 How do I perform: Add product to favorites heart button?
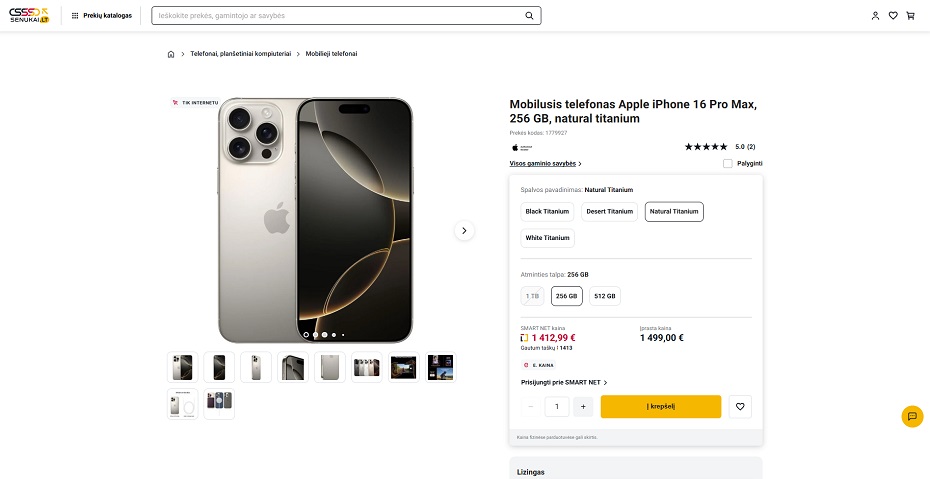(x=740, y=407)
